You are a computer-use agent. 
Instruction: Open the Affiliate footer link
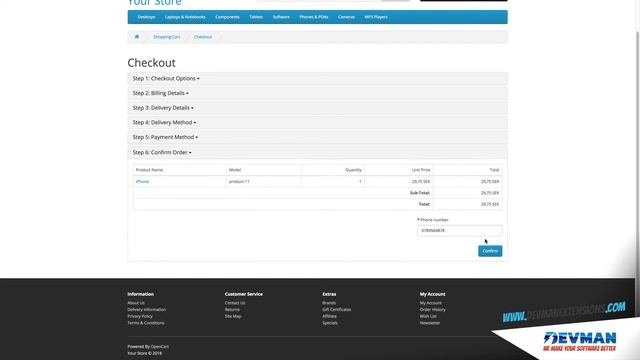click(x=329, y=316)
